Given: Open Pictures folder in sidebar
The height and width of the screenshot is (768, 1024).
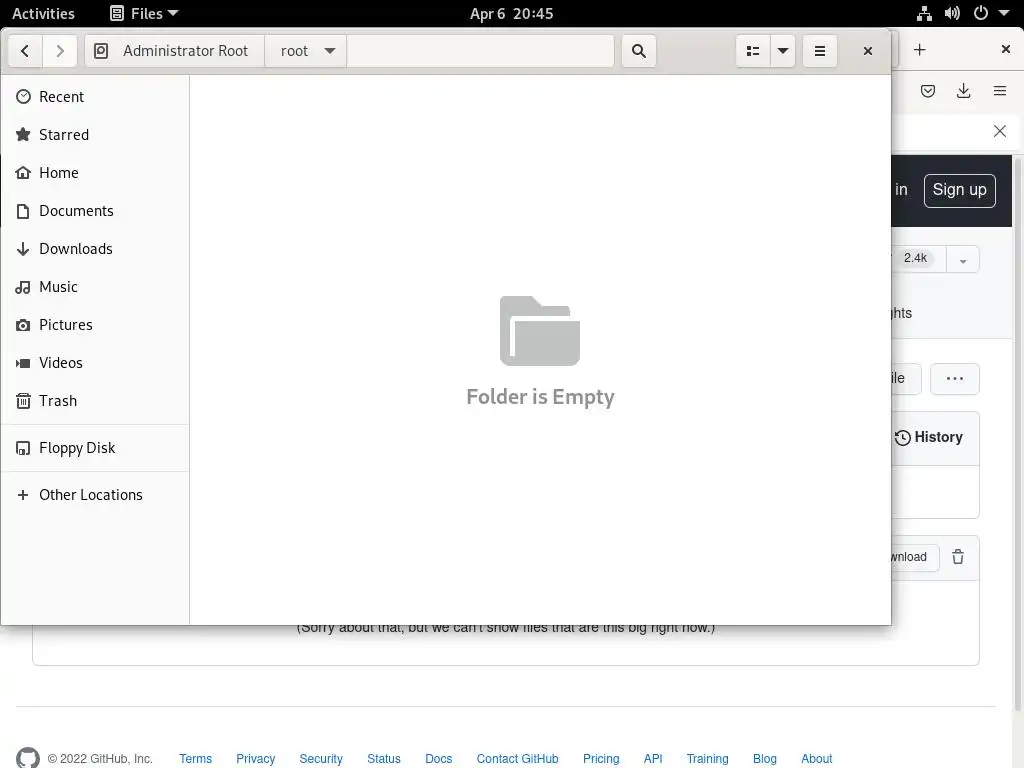Looking at the screenshot, I should point(95,325).
